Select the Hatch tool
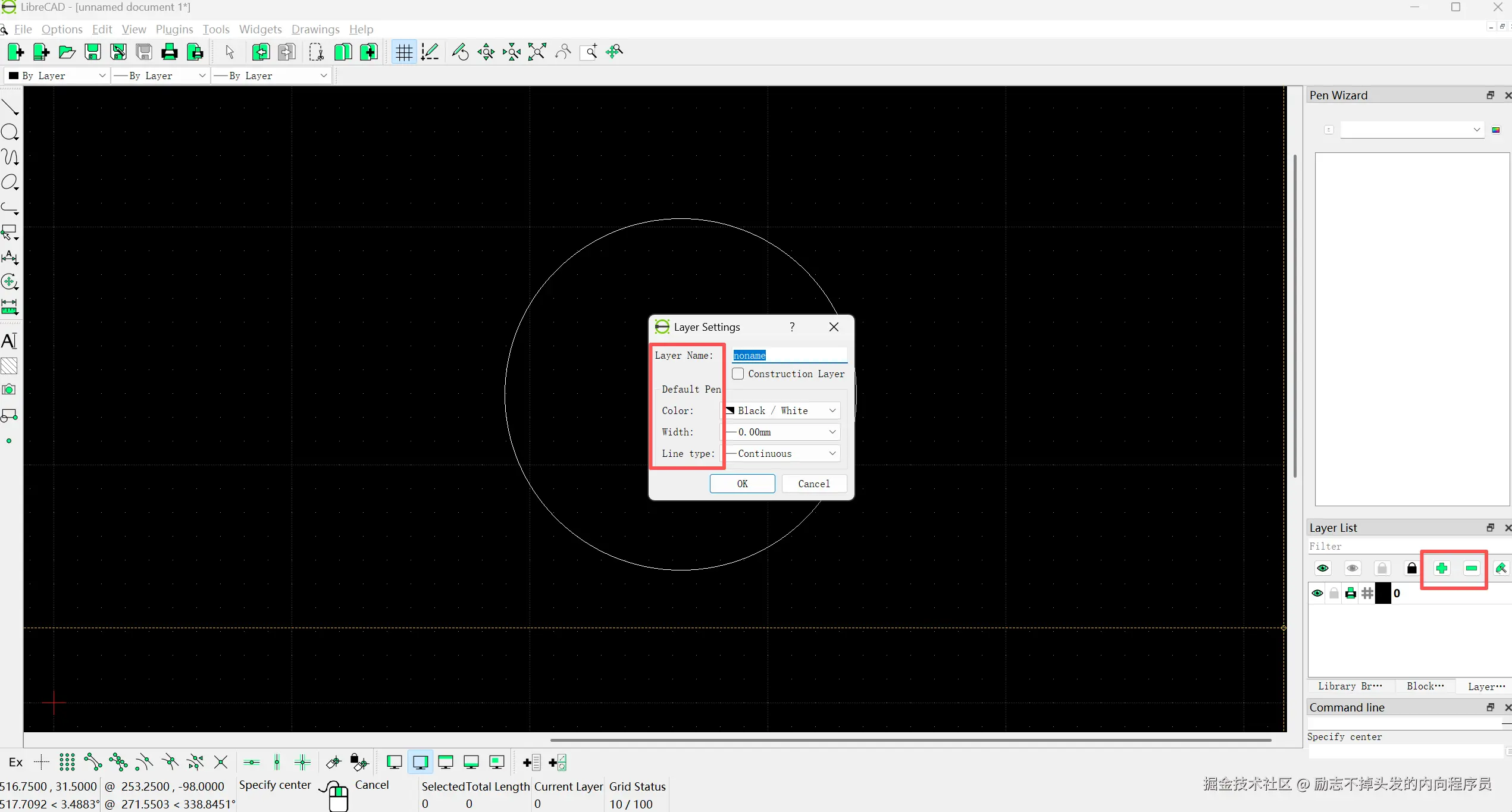Screen dimensions: 1512x812 [x=9, y=366]
